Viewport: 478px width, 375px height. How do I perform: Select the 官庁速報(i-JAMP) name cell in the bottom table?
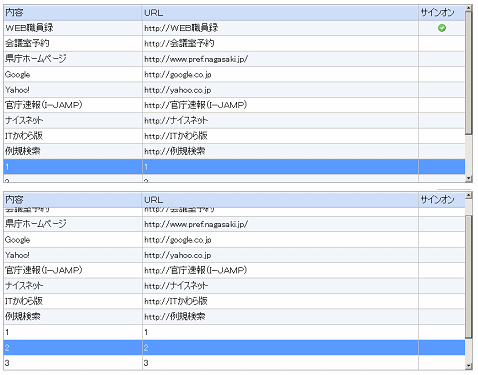click(x=73, y=270)
